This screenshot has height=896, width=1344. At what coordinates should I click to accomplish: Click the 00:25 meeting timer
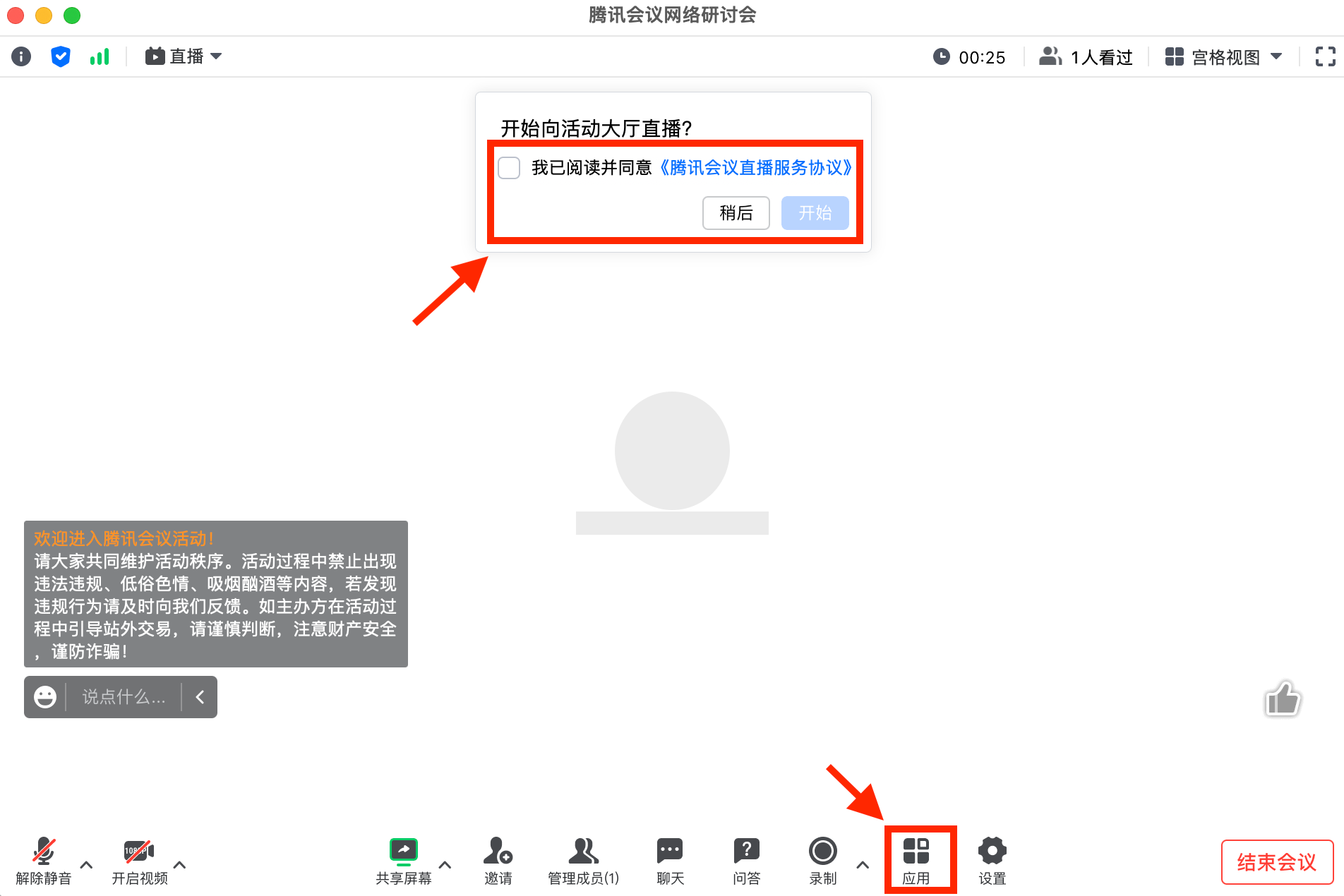pos(969,57)
